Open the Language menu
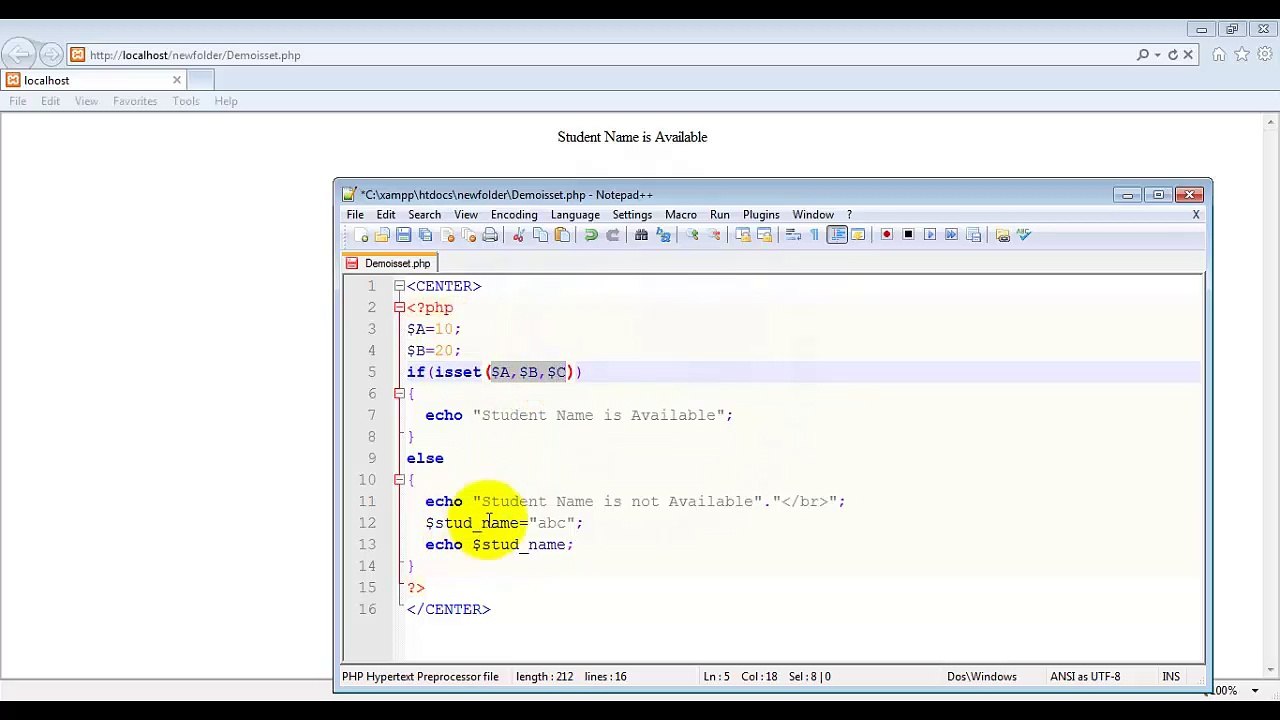 point(575,215)
